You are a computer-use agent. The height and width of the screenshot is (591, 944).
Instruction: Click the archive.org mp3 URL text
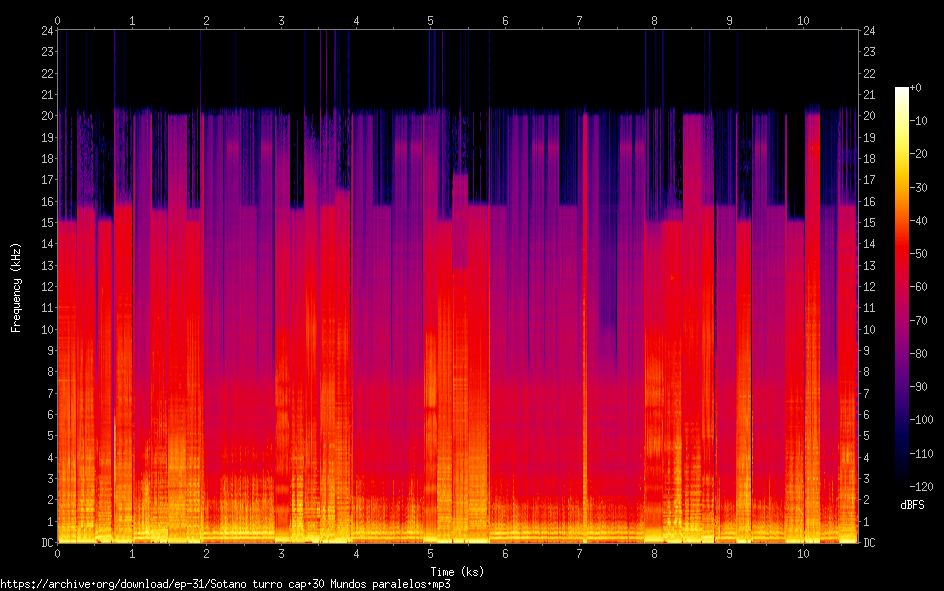coord(225,584)
